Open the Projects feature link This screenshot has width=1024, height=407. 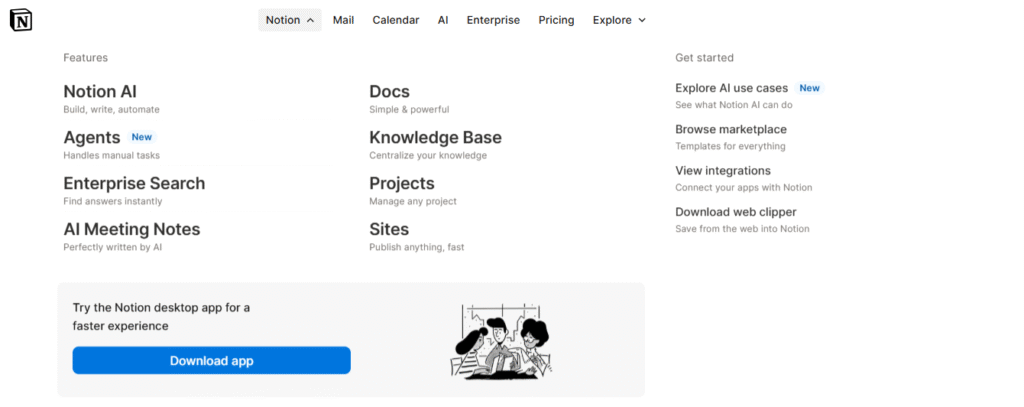pos(401,184)
